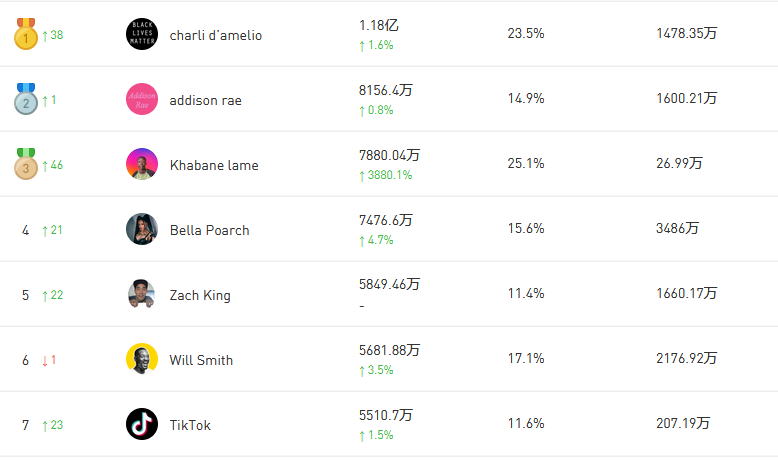Click the red down arrow in rank 6

pyautogui.click(x=45, y=360)
